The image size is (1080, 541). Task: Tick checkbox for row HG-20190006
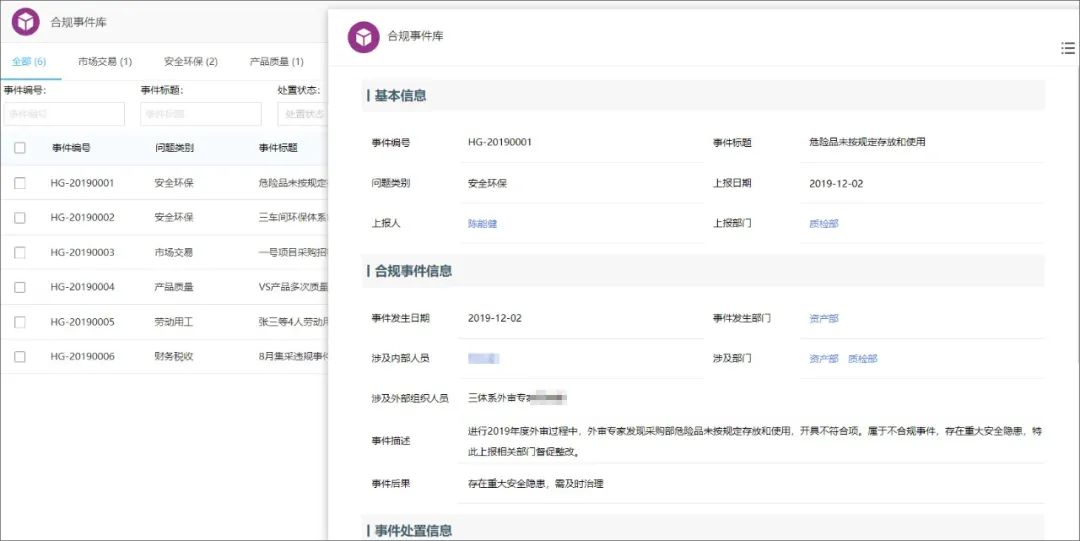(x=20, y=356)
